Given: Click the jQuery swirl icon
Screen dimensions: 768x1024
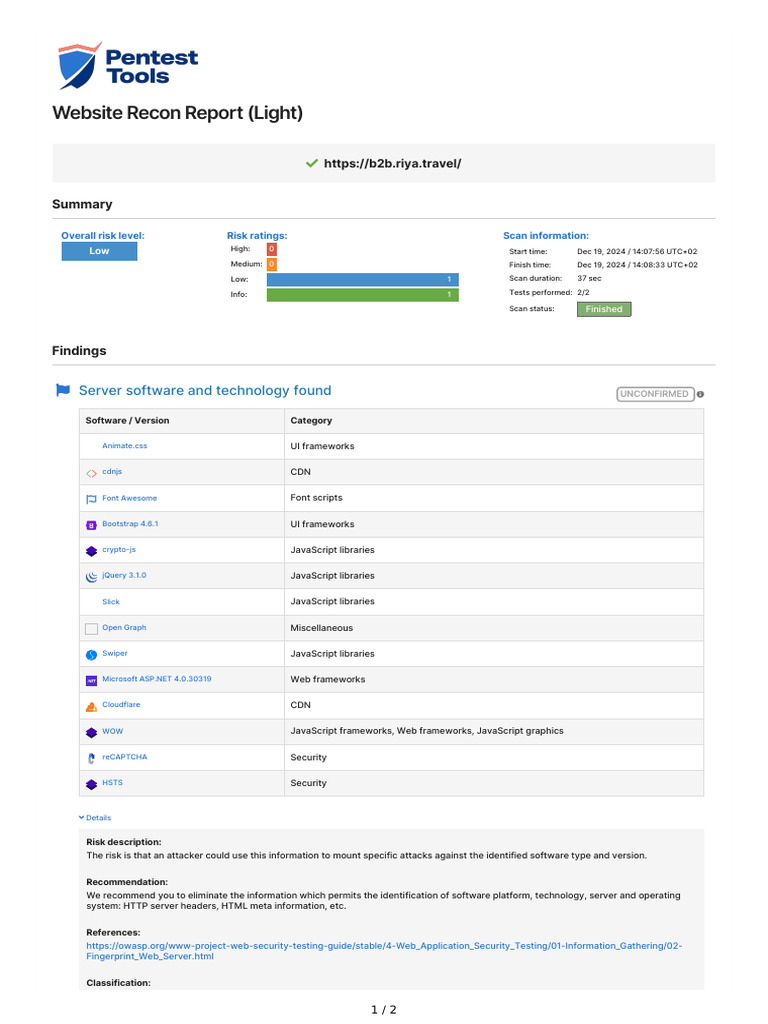Looking at the screenshot, I should coord(91,577).
